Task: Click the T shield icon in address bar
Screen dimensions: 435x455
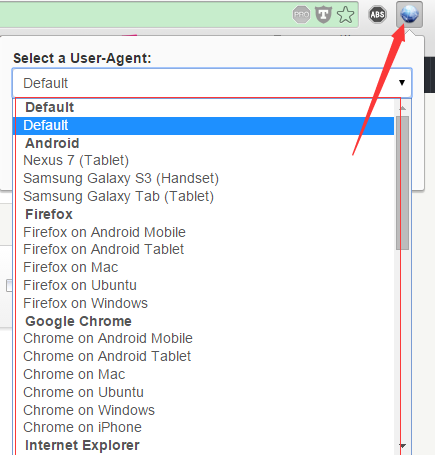Action: click(x=323, y=15)
